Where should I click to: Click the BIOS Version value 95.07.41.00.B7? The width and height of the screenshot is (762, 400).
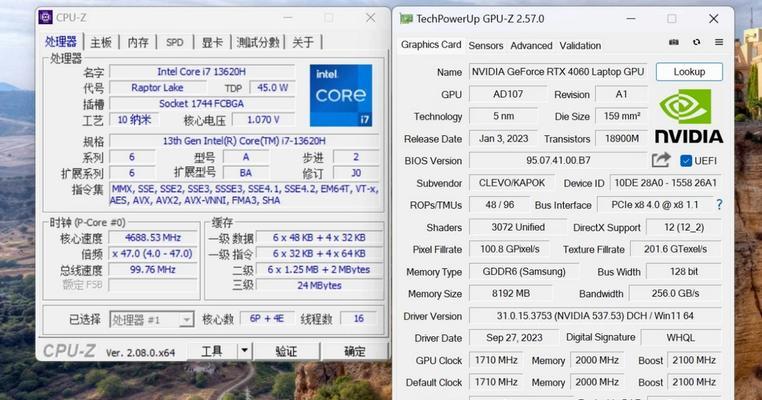click(x=558, y=160)
